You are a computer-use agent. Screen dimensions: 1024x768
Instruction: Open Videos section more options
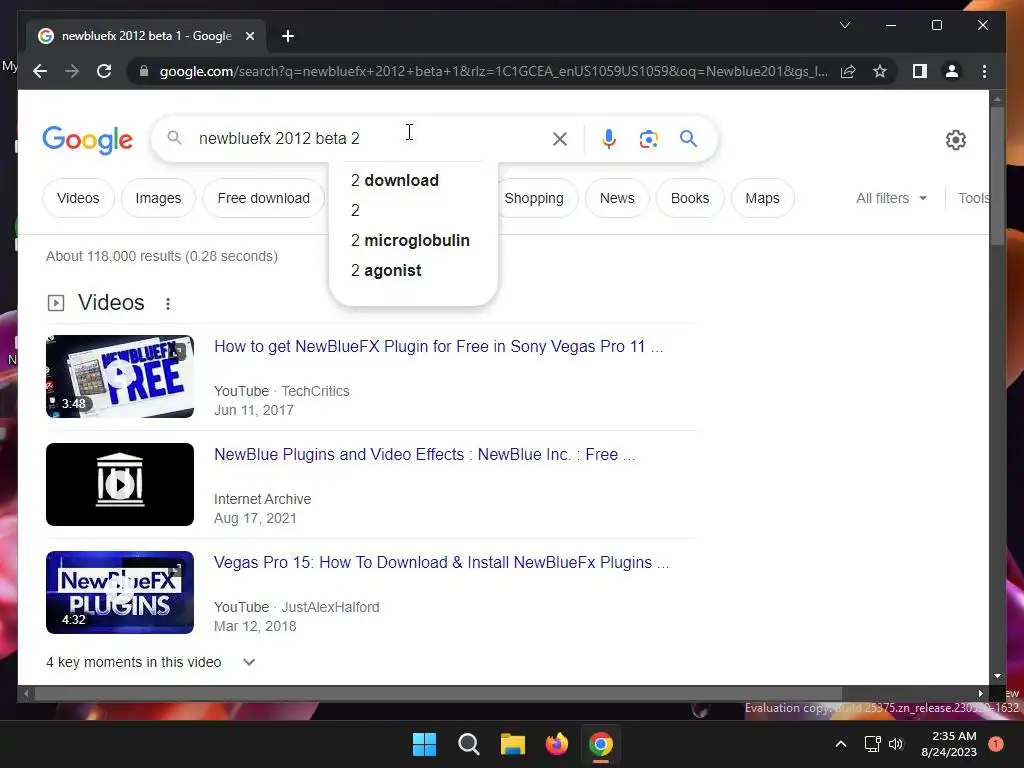(168, 304)
